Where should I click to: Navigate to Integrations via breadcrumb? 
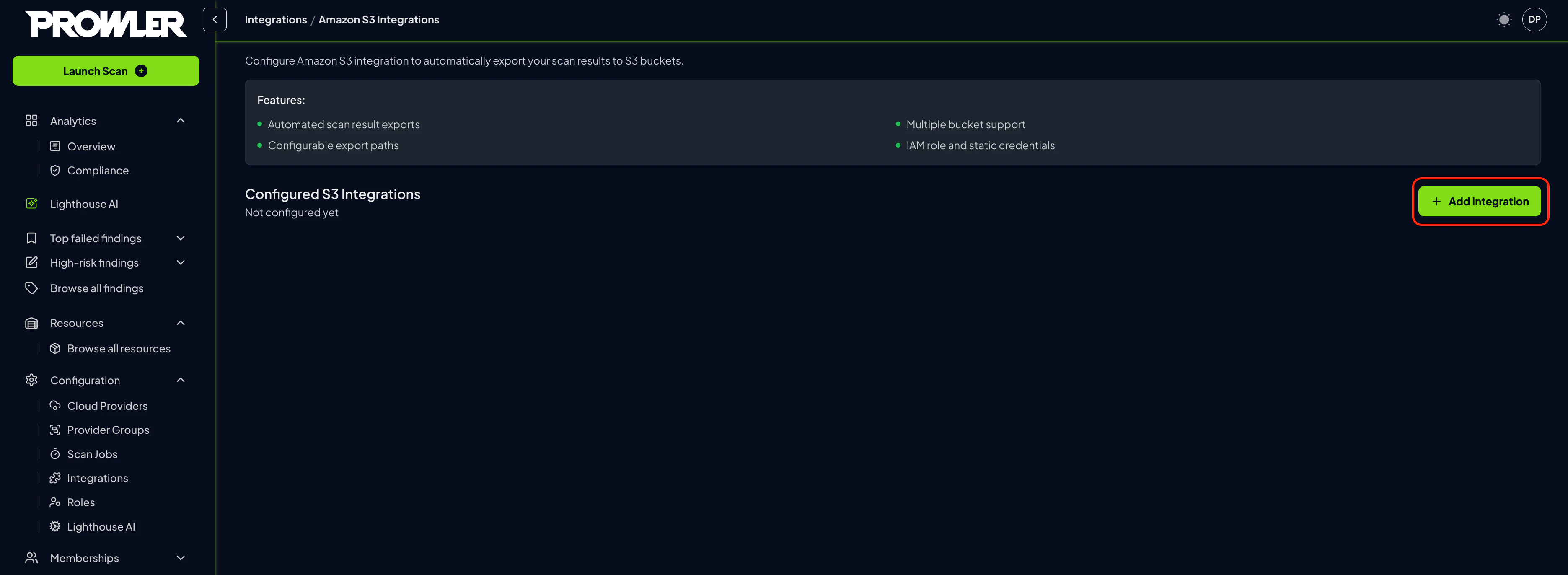click(276, 19)
